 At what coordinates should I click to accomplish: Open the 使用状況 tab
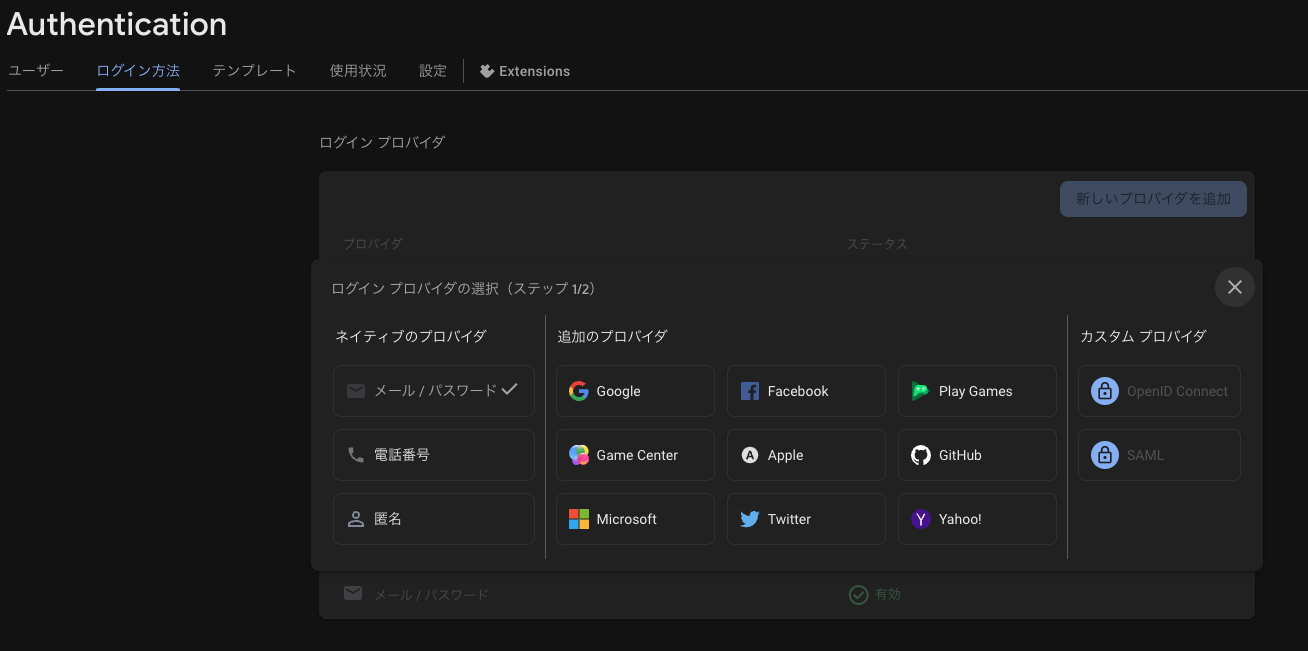click(358, 71)
